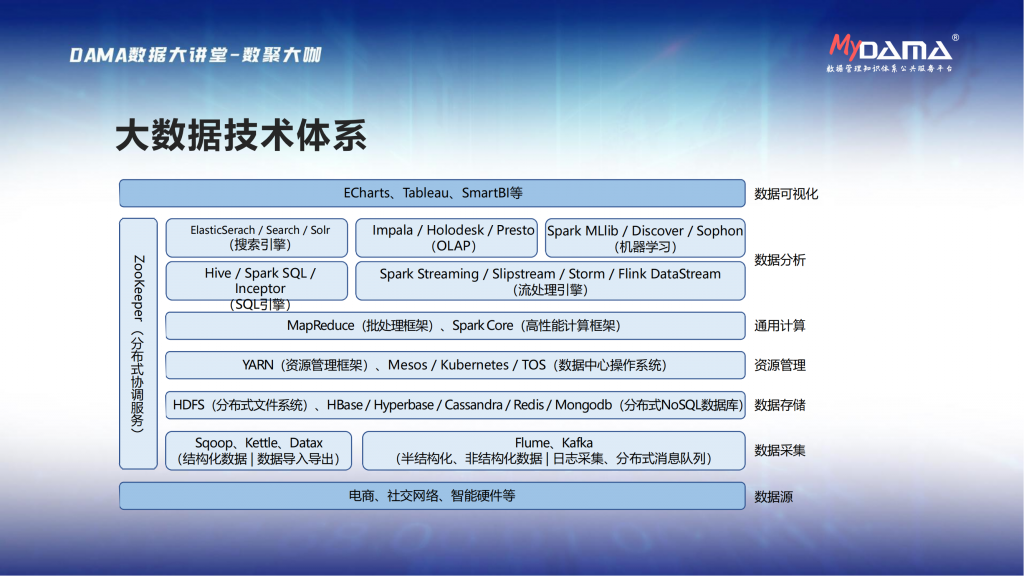Click the MyDAMA logo
This screenshot has height=576, width=1024.
[892, 52]
